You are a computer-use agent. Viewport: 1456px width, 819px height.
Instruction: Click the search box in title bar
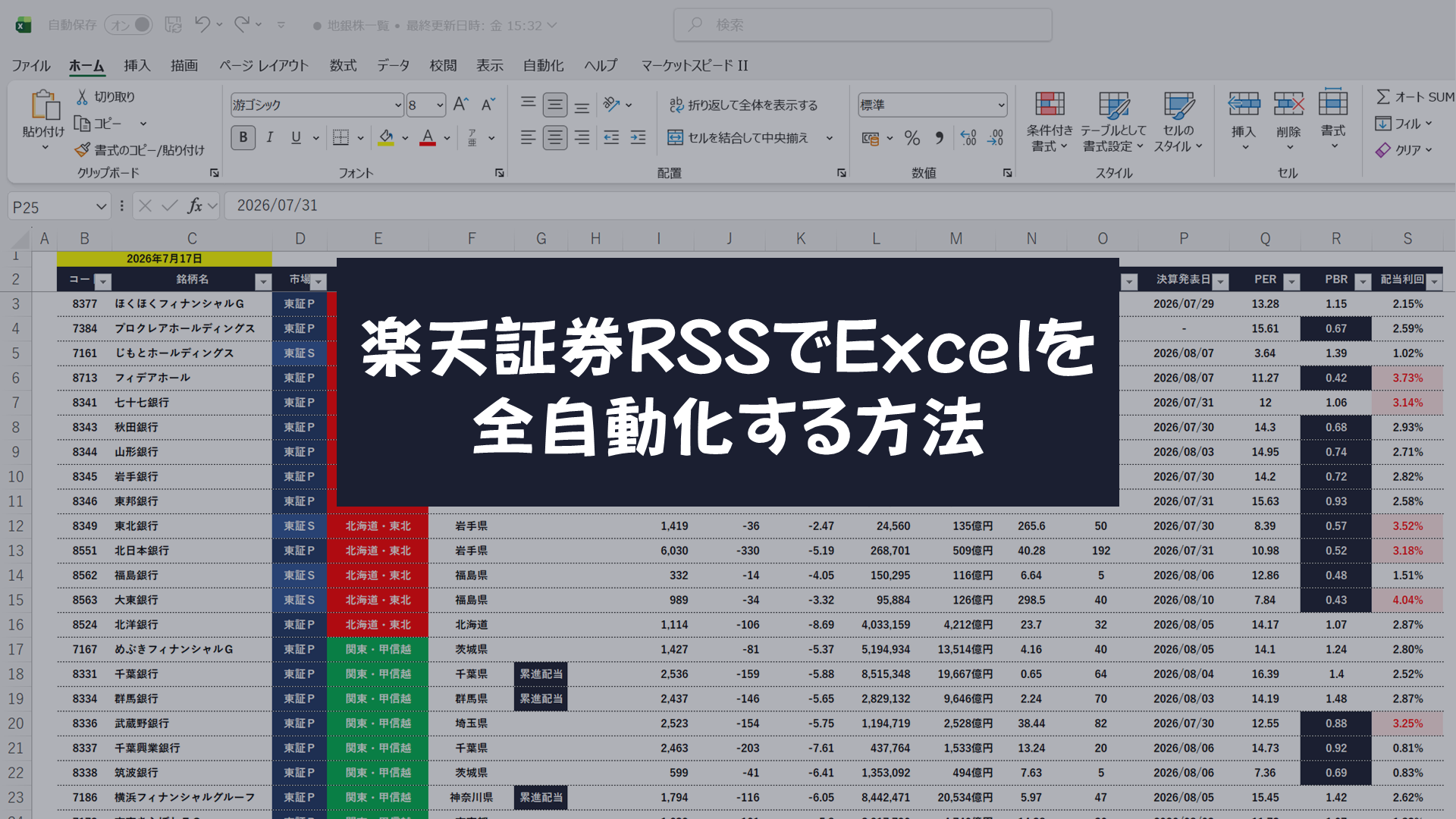(x=863, y=25)
